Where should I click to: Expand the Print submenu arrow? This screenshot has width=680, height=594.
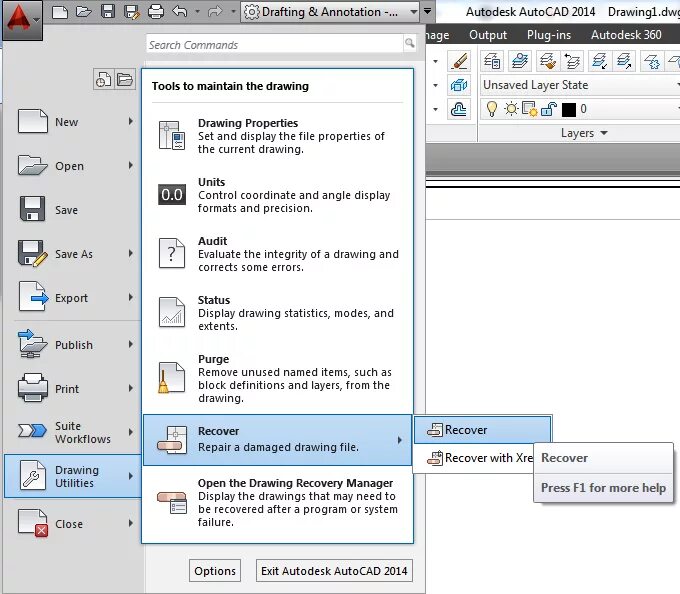click(x=131, y=388)
